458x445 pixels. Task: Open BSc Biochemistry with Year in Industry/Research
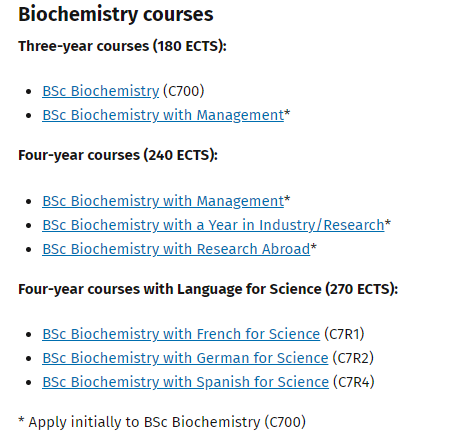click(x=213, y=225)
